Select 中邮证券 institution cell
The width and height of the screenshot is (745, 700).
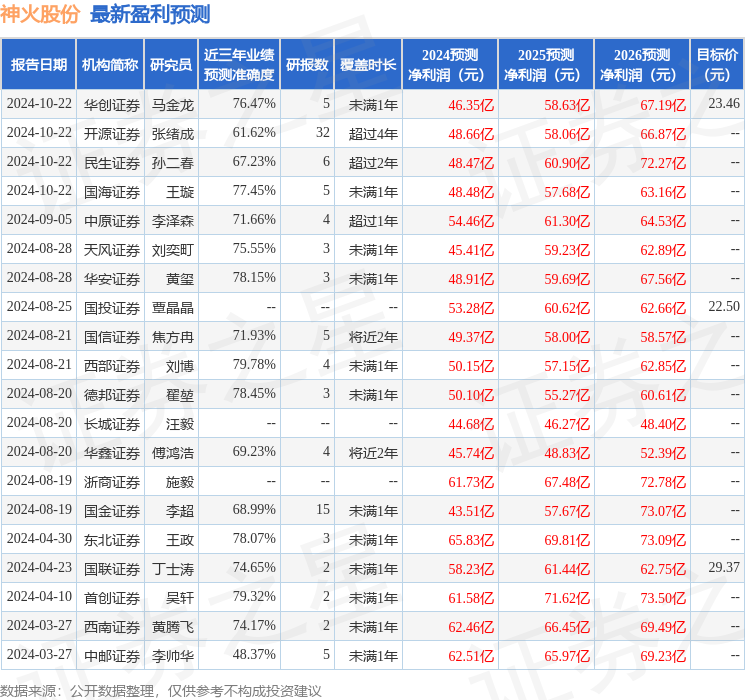point(112,655)
